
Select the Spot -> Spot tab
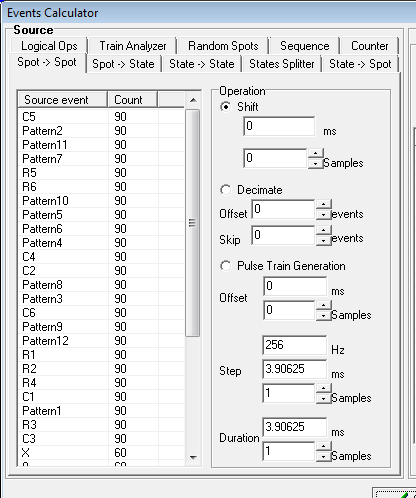click(x=47, y=62)
